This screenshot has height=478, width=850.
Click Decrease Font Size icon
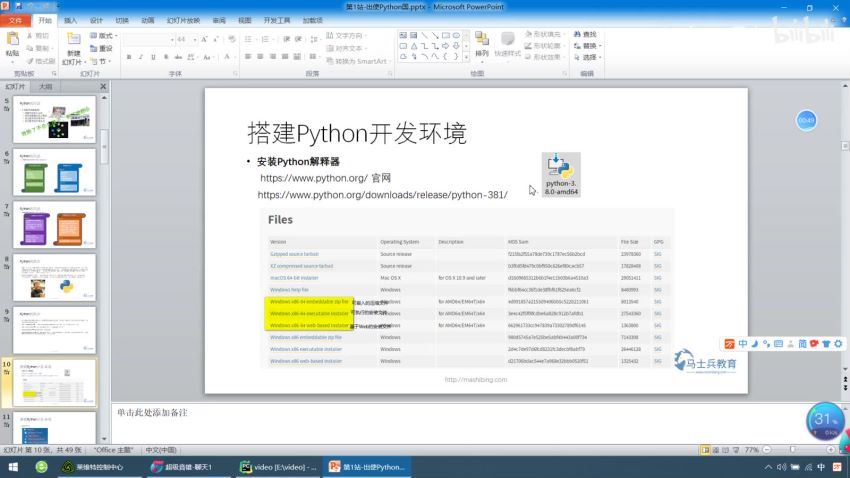coord(216,40)
